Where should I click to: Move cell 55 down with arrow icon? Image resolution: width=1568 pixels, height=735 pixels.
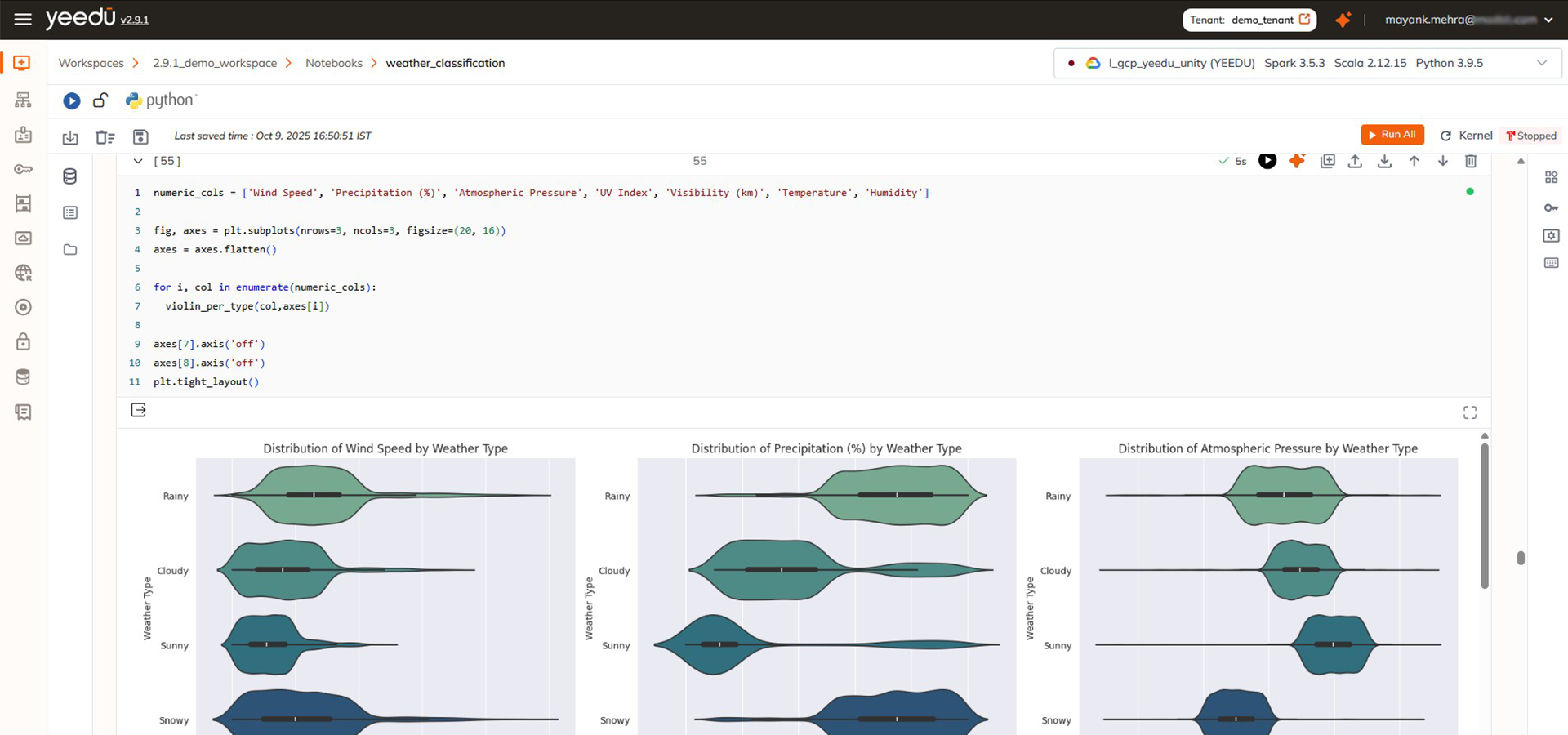[x=1443, y=161]
